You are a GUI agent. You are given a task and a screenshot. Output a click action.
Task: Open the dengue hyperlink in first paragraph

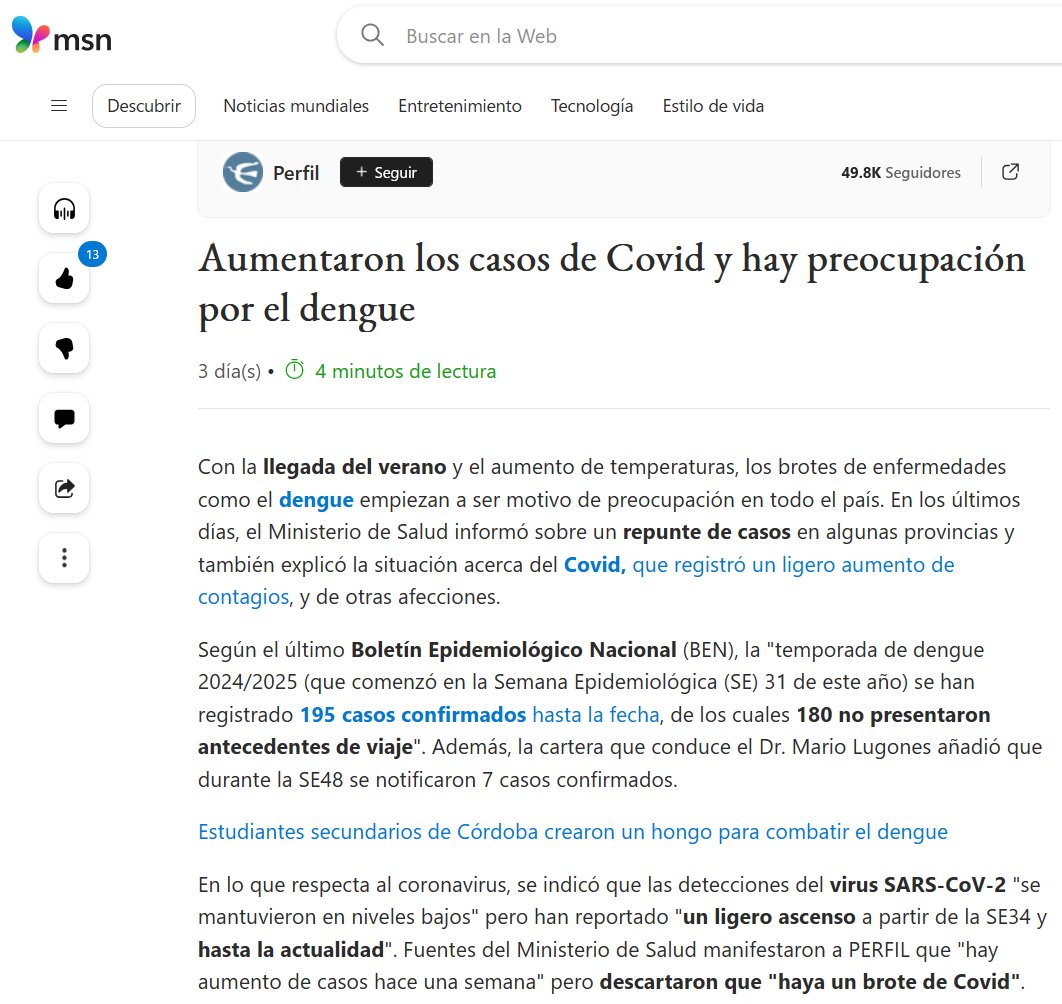click(316, 500)
